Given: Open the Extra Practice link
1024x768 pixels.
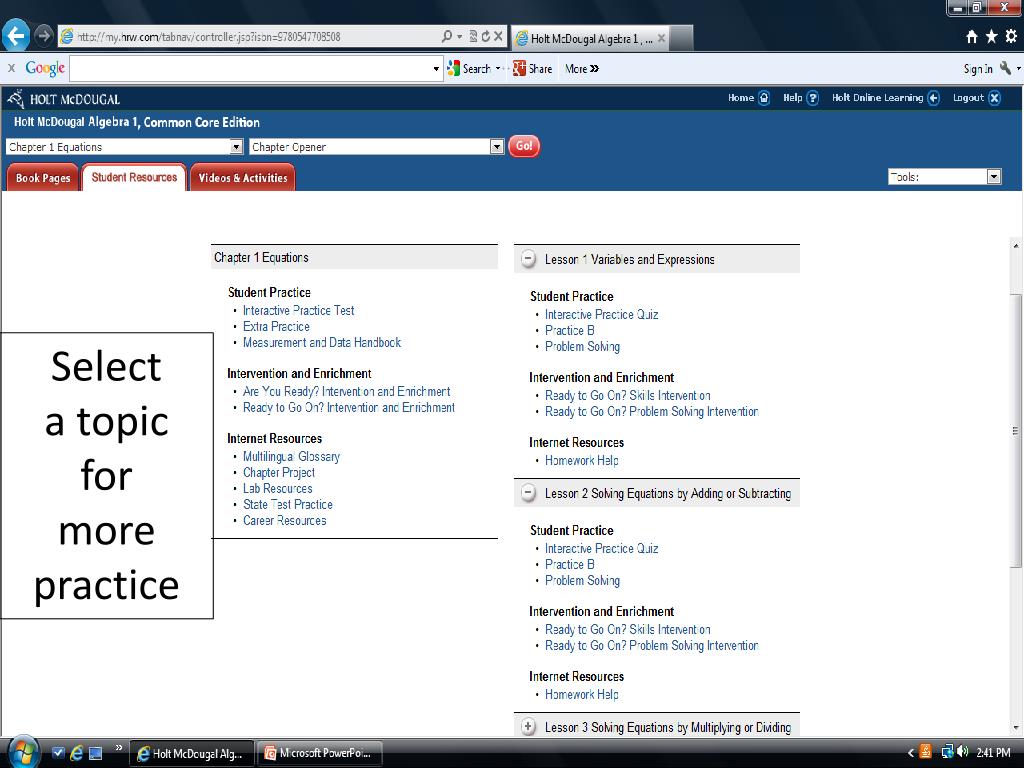Looking at the screenshot, I should 276,327.
